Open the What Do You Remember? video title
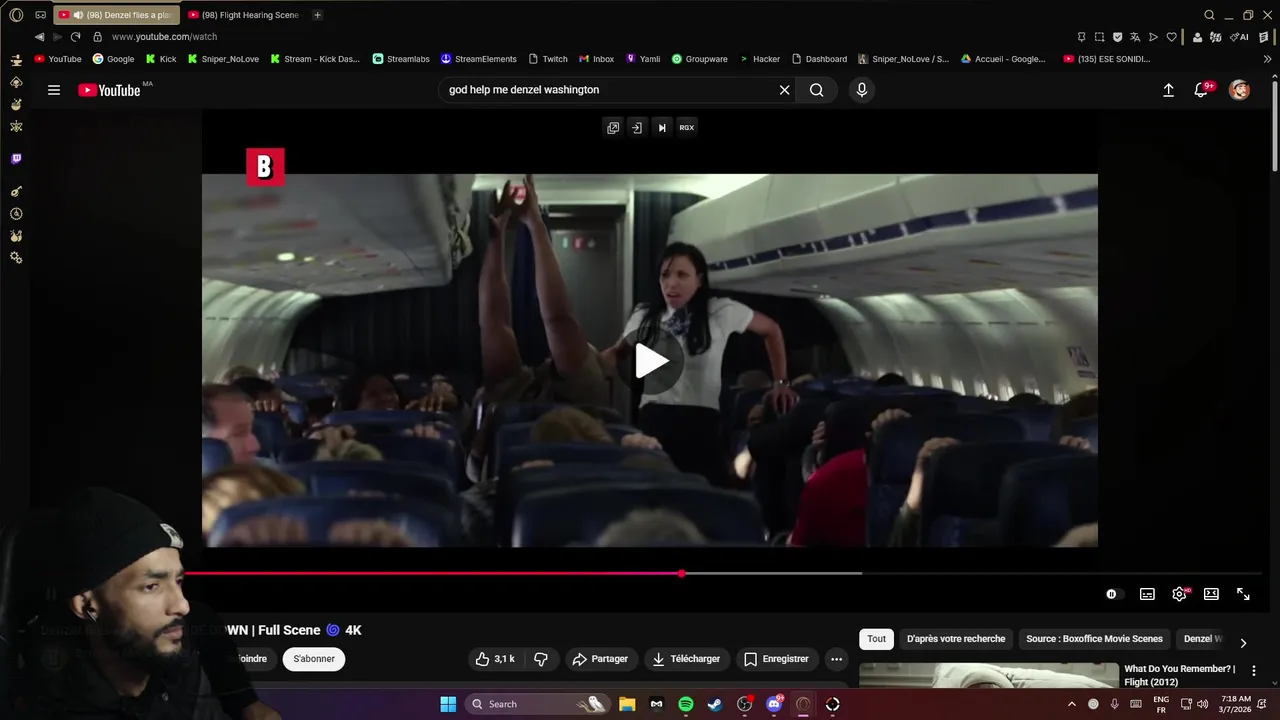Screen dimensions: 1280x720 tap(1180, 675)
